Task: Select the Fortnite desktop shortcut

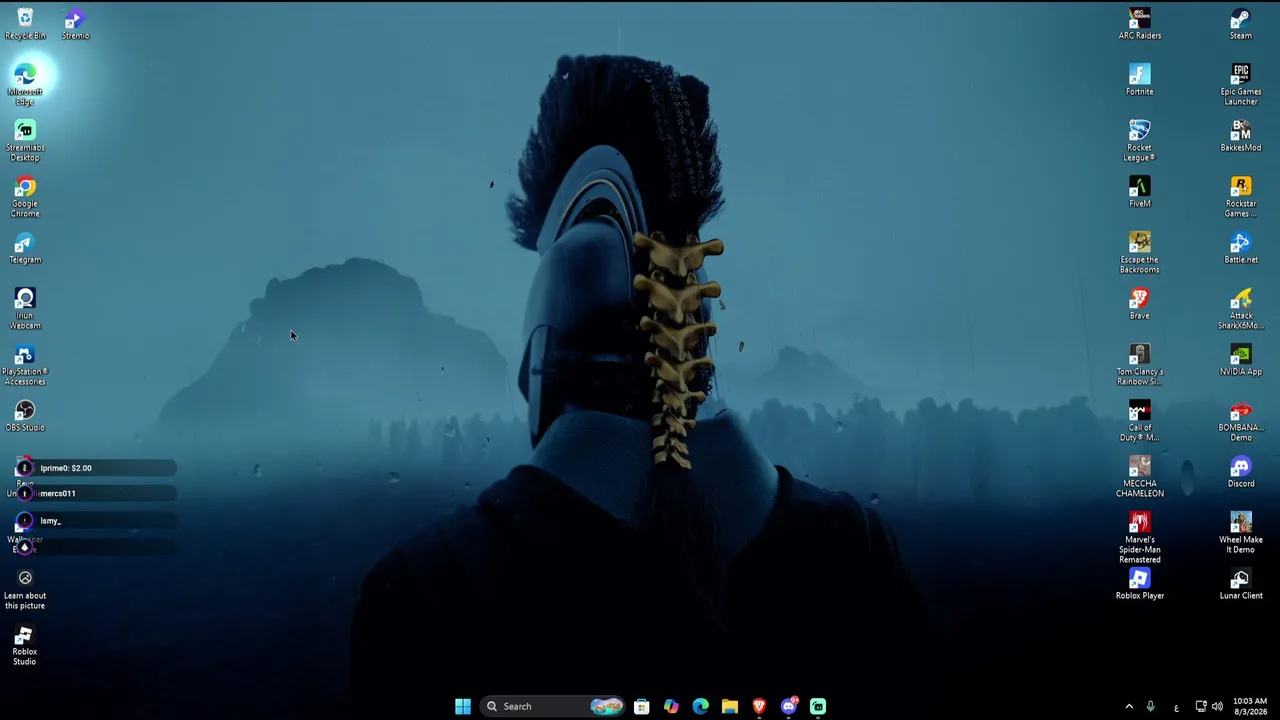Action: [1140, 80]
